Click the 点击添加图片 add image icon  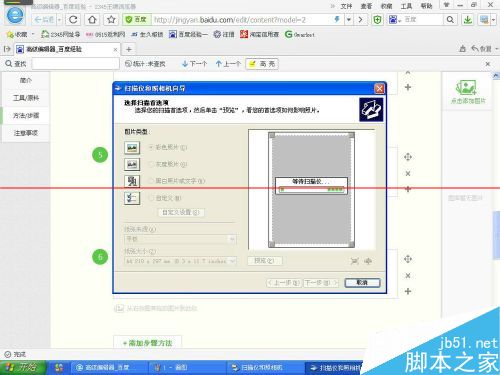[467, 88]
